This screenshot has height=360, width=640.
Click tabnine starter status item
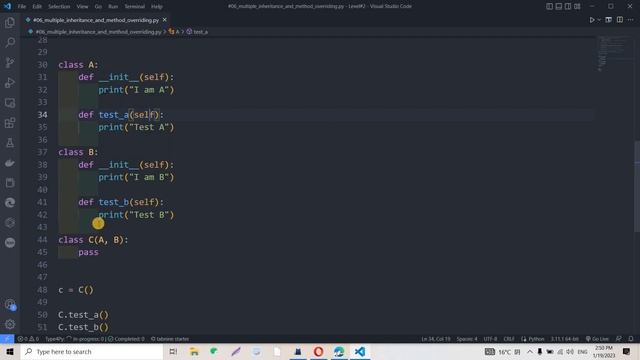point(170,339)
